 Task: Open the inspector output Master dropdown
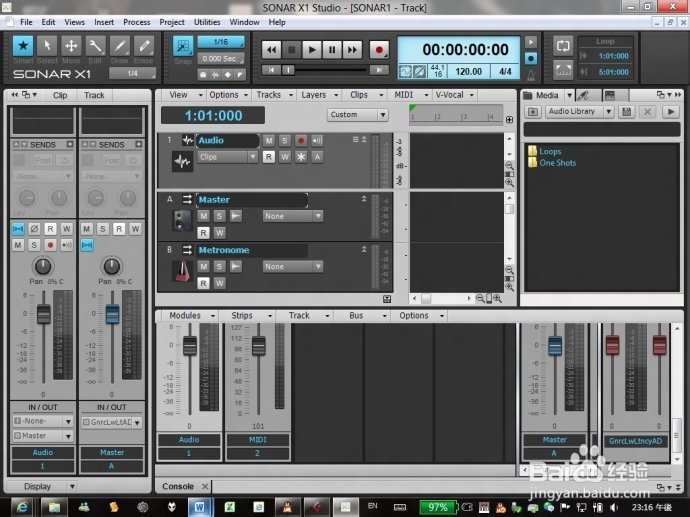(43, 436)
